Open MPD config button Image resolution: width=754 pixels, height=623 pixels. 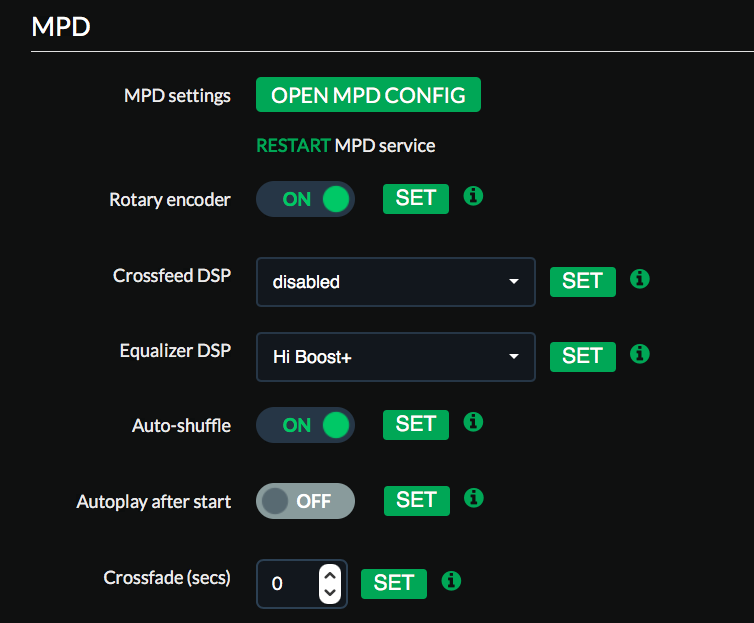click(368, 95)
